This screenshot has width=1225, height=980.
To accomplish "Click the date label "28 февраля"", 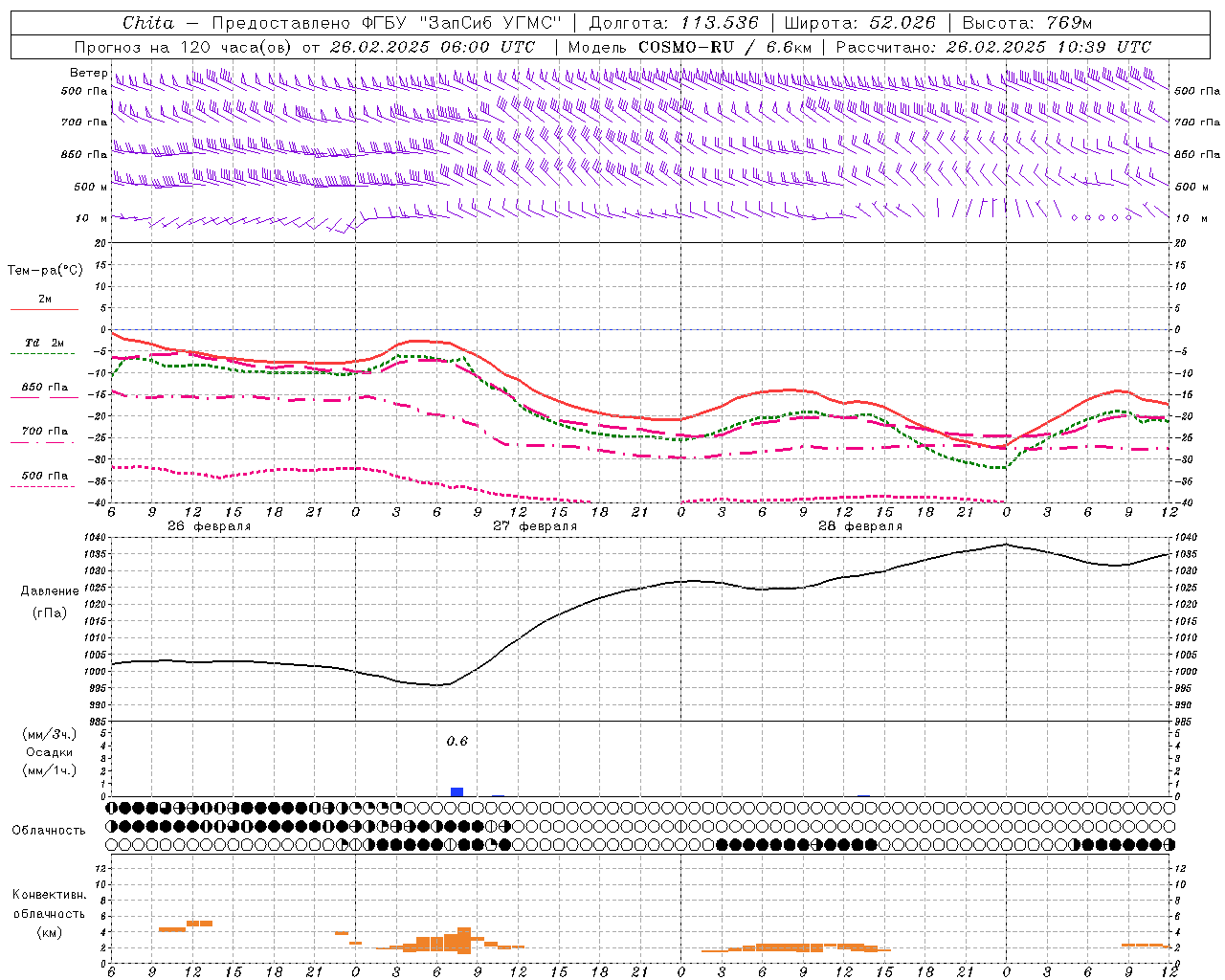I will (x=859, y=526).
